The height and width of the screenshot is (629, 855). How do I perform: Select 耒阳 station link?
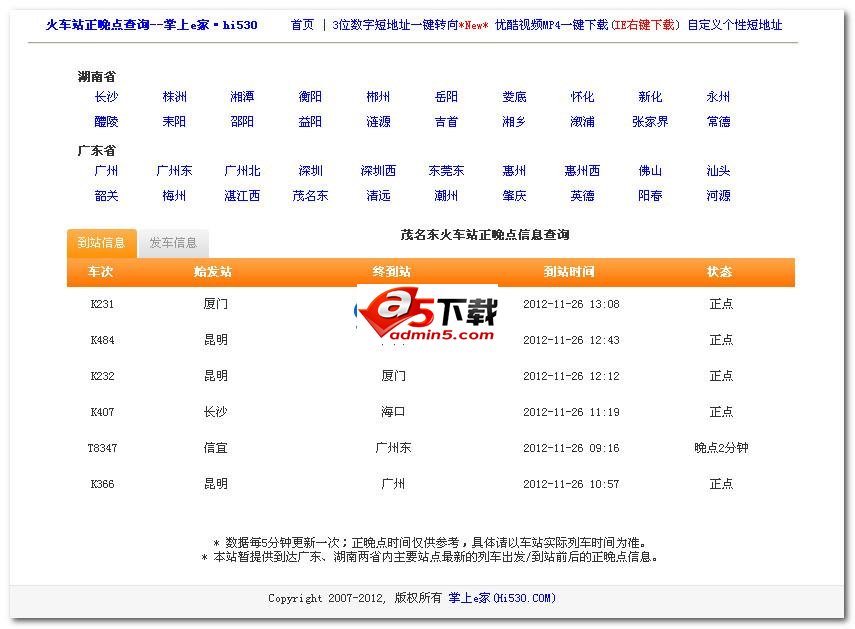click(x=174, y=122)
